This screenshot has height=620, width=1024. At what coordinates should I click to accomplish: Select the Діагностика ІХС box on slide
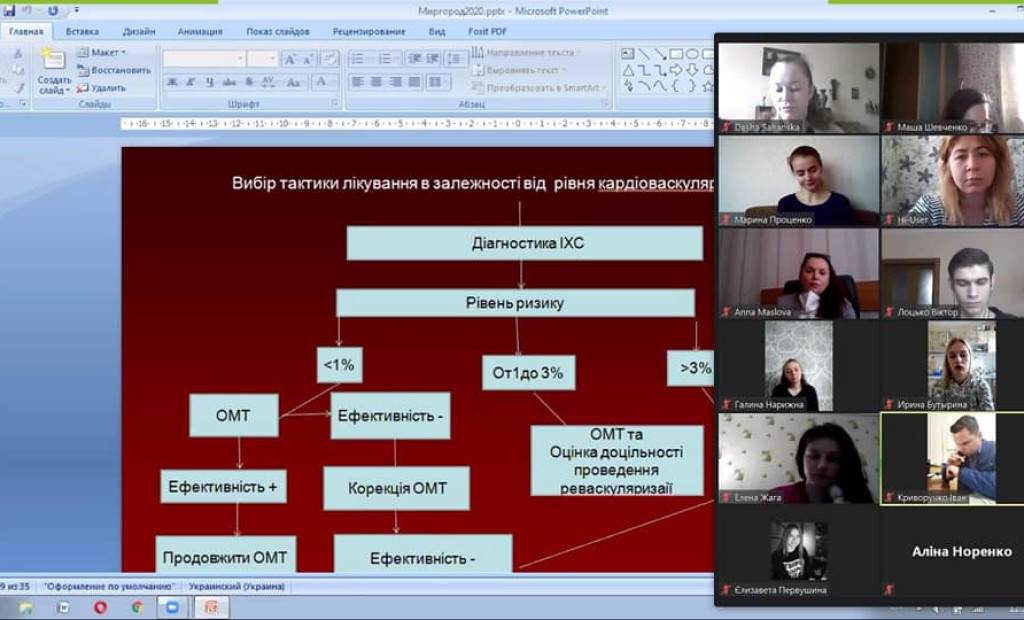524,243
